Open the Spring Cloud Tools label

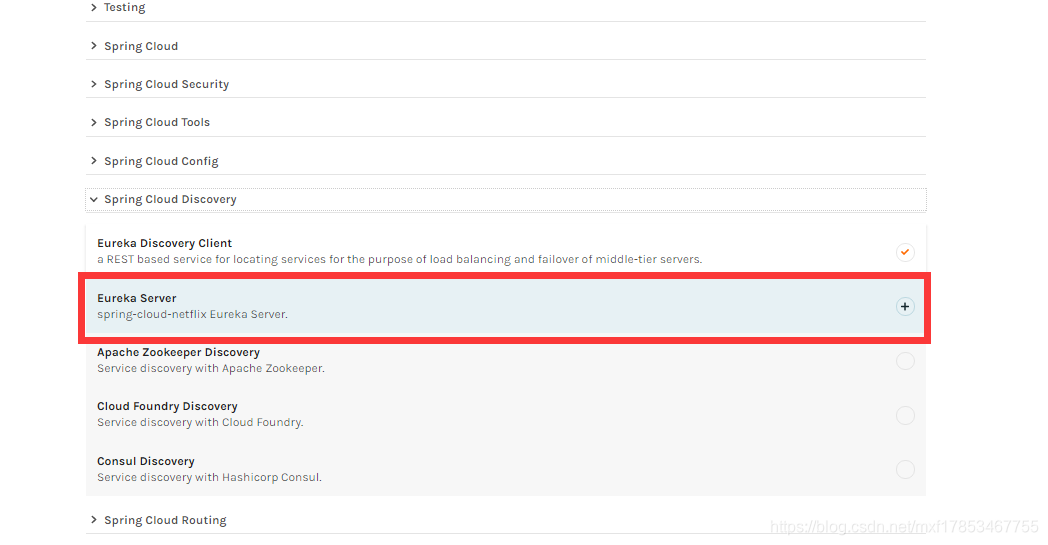pos(157,122)
